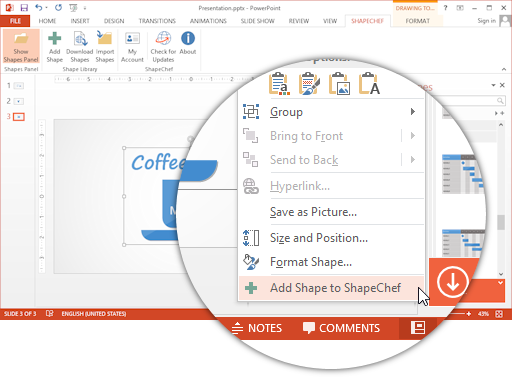Choose Paste Keep Source Formatting option
Screen dimensions: 512x377
[x=309, y=83]
